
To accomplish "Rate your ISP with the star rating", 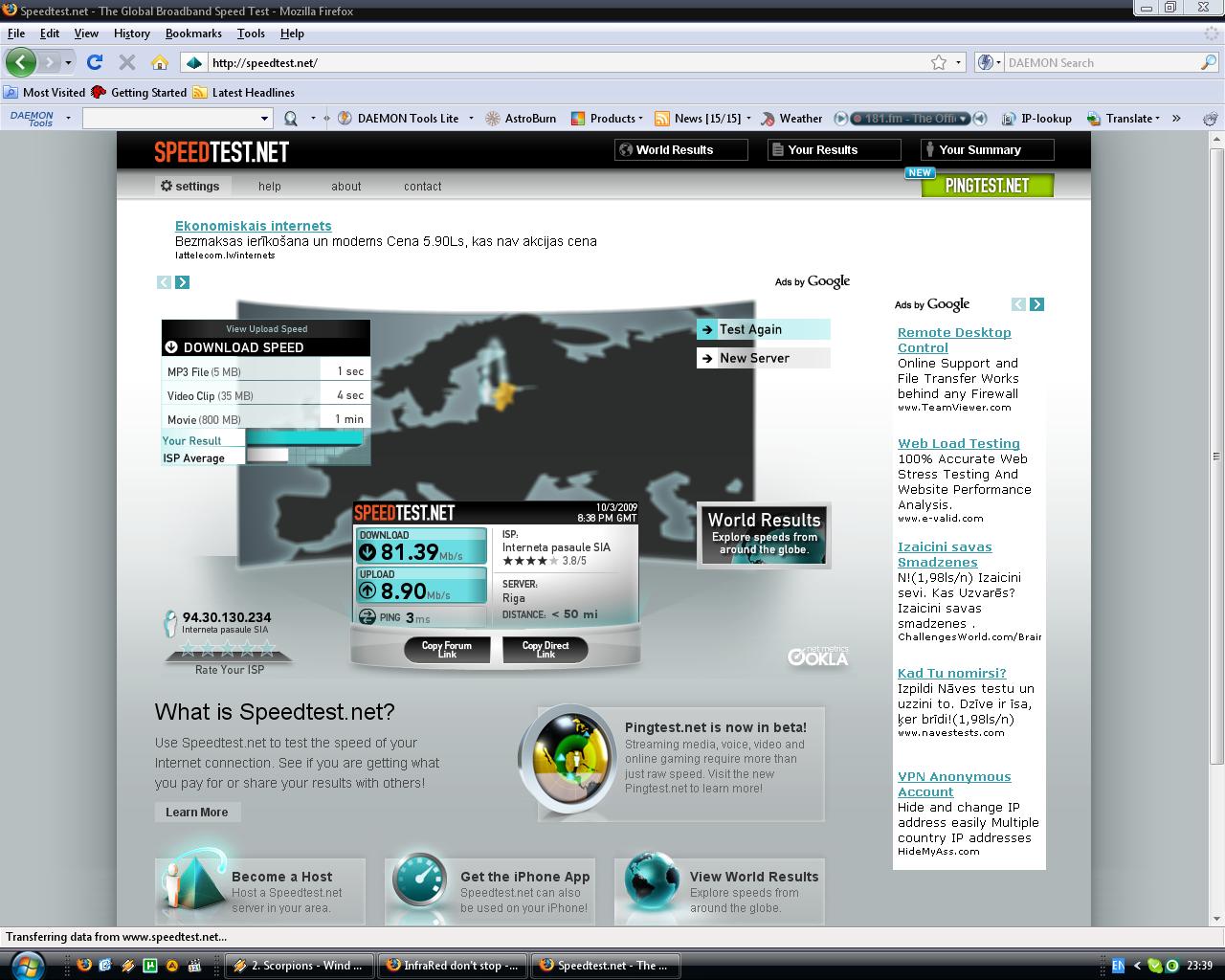I will click(x=229, y=650).
